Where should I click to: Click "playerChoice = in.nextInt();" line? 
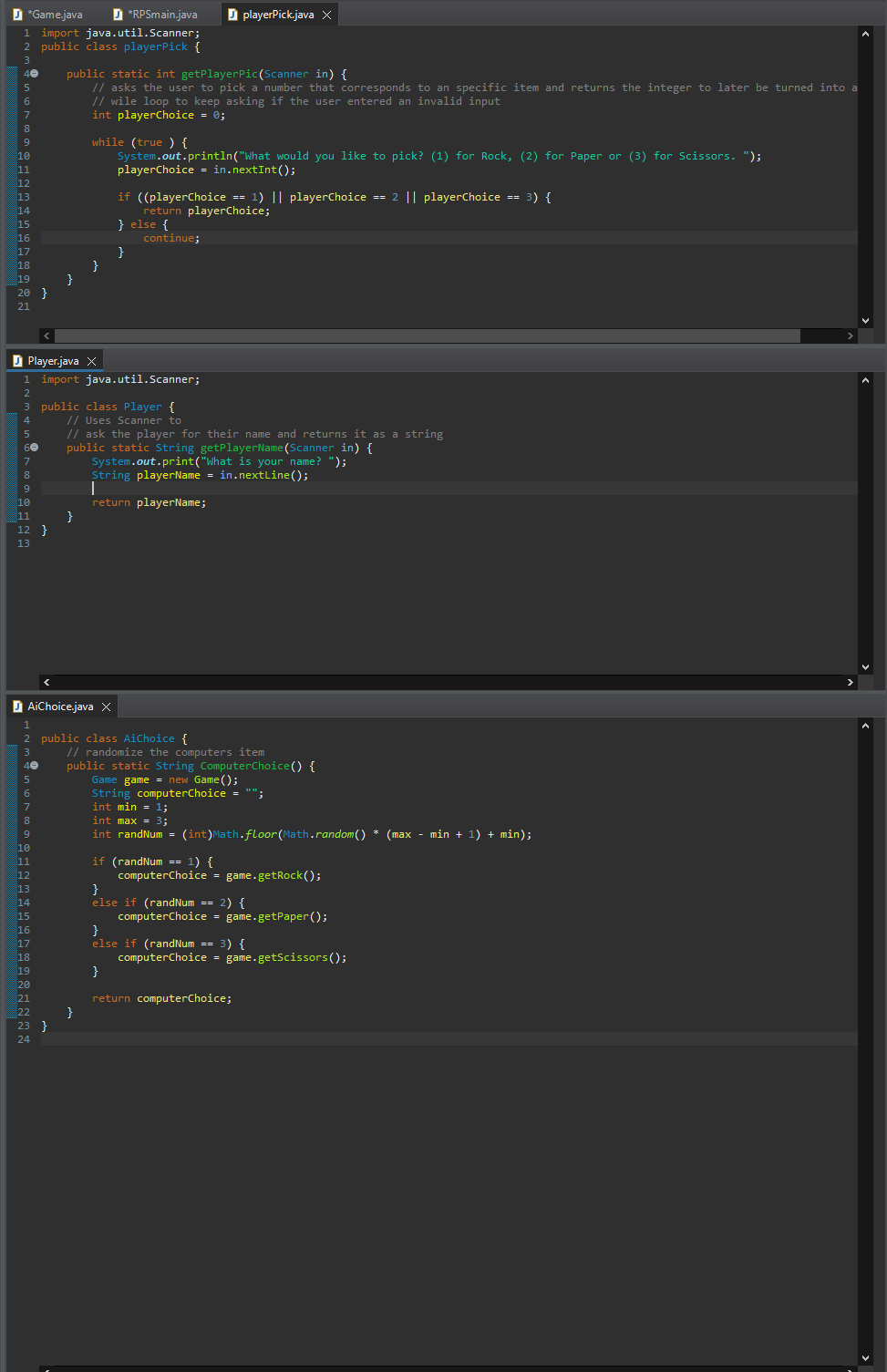[207, 170]
